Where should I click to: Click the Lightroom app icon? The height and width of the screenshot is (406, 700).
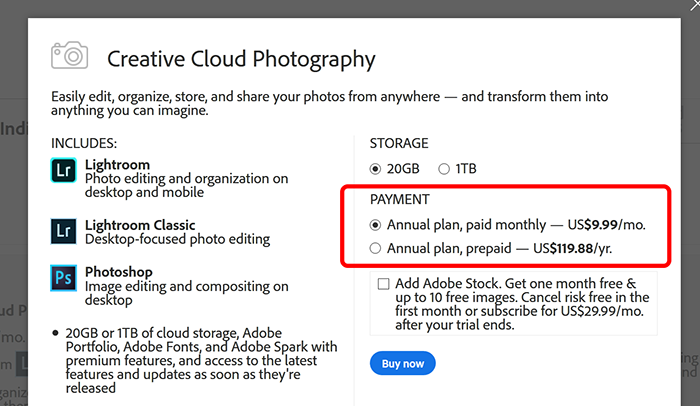(x=63, y=170)
